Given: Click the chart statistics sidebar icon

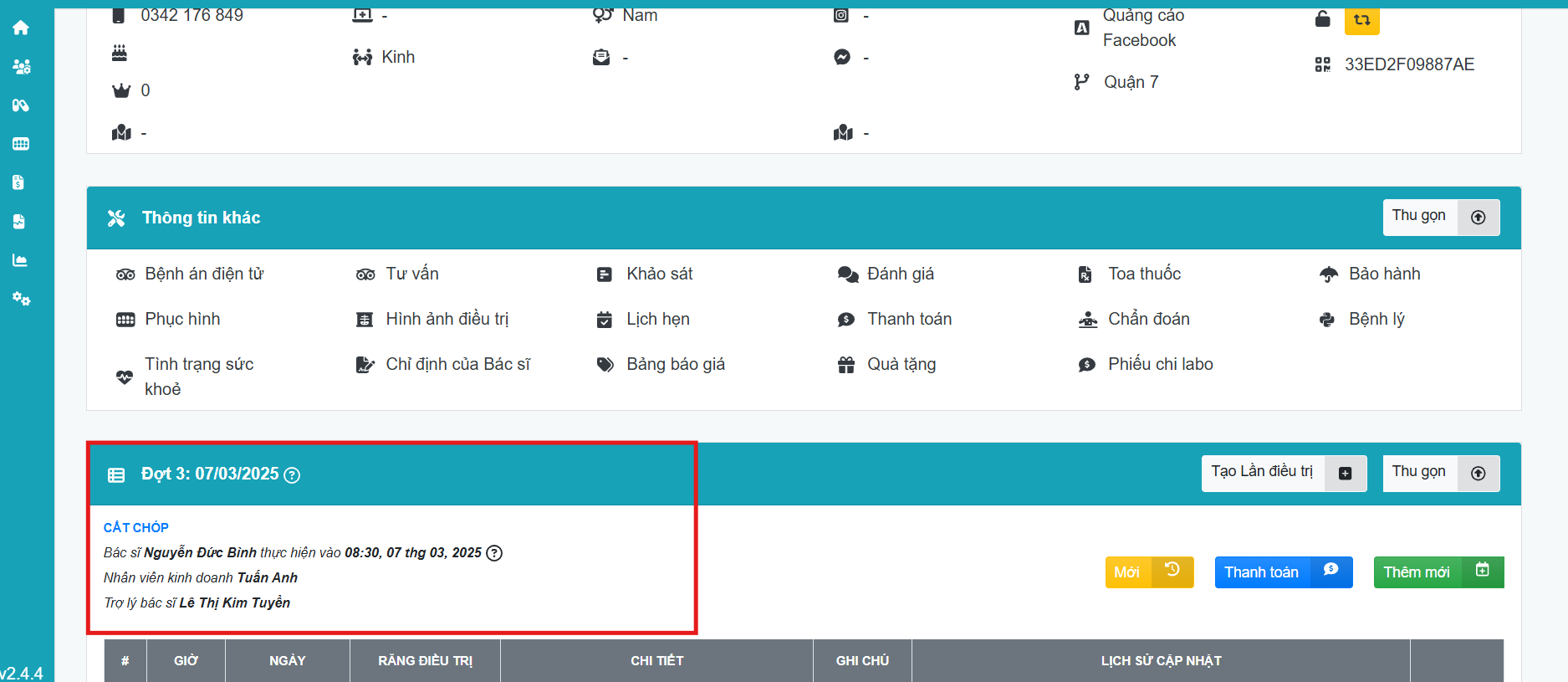Looking at the screenshot, I should 21,260.
